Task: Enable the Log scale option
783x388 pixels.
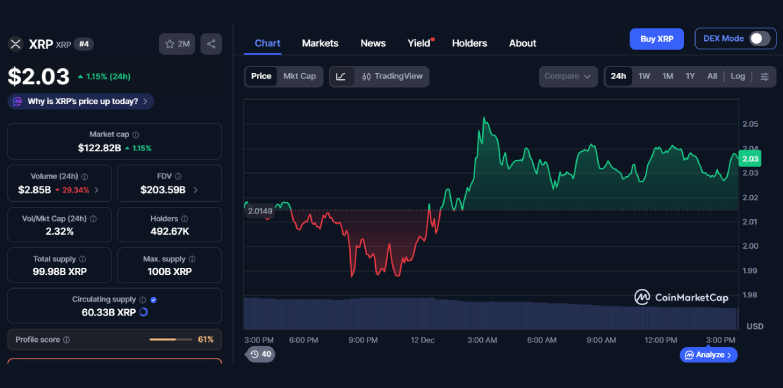Action: tap(738, 76)
